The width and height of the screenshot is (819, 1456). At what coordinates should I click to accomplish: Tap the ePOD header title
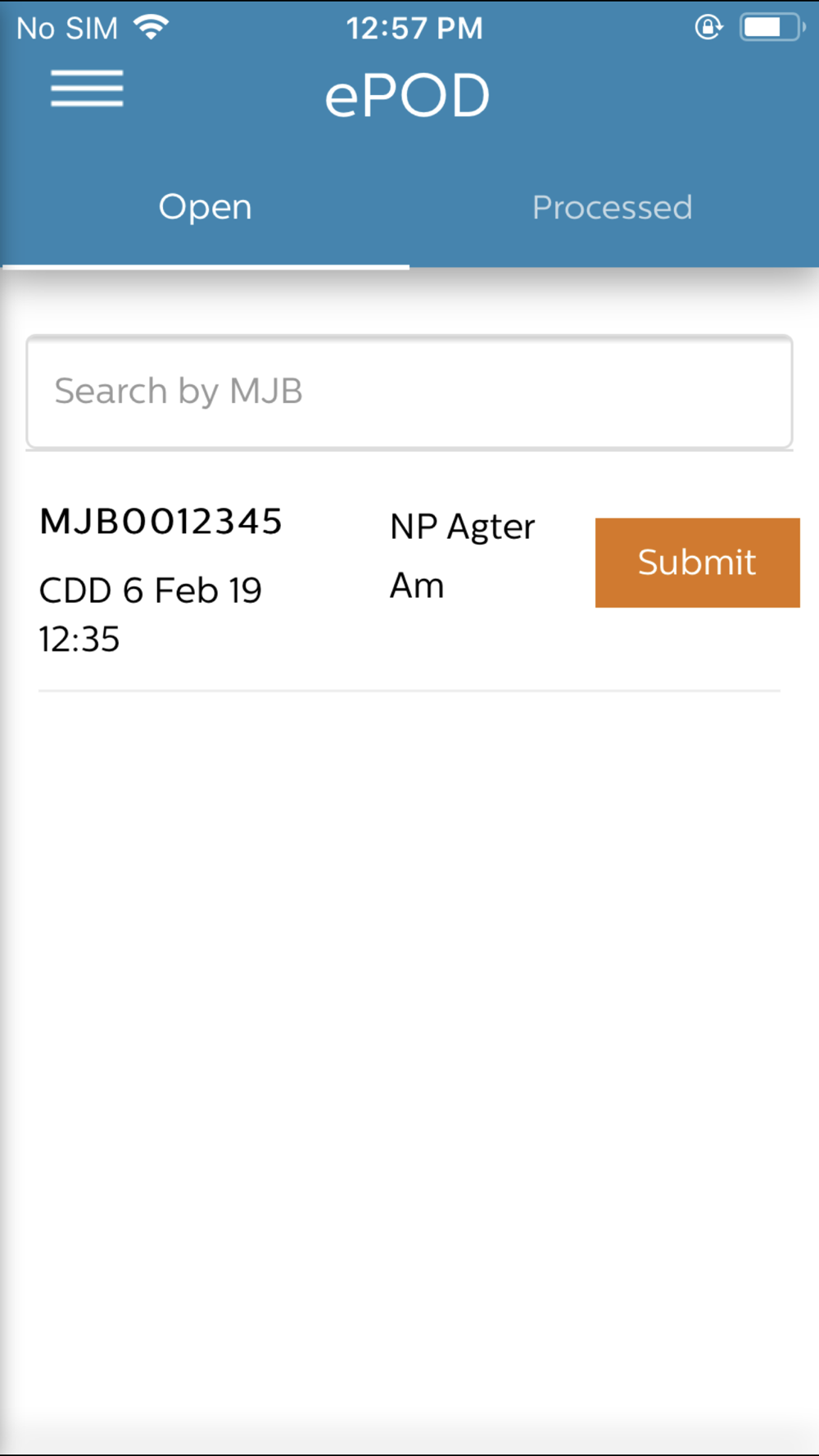407,95
